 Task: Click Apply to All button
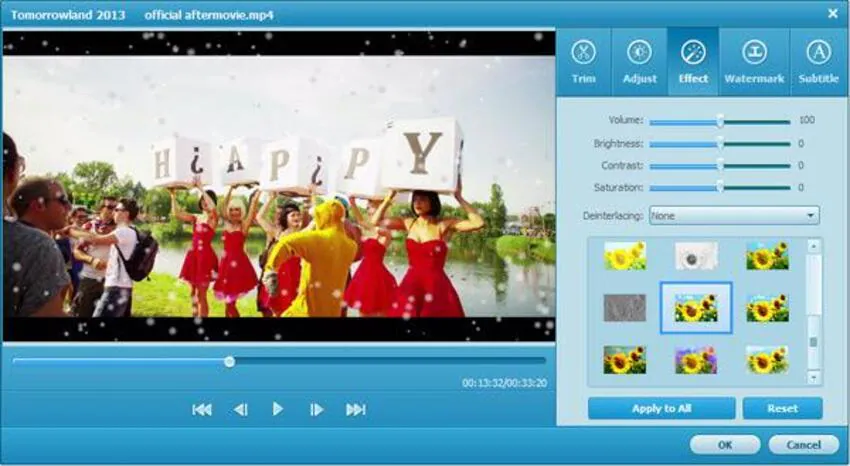tap(661, 409)
